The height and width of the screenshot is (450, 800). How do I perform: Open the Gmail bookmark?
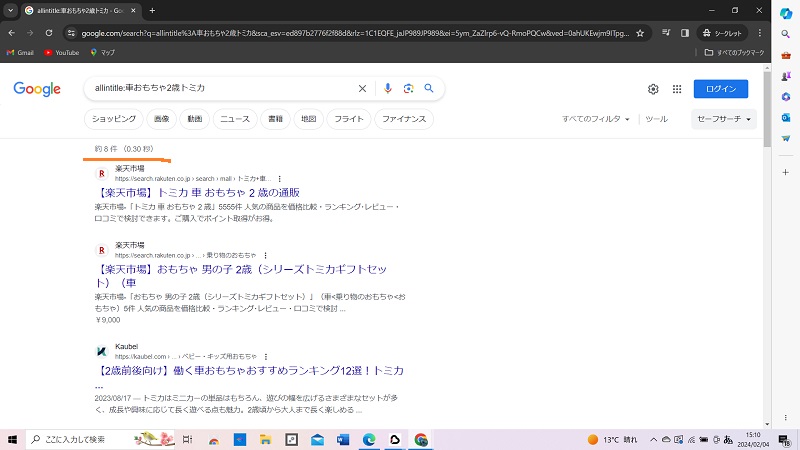point(20,53)
